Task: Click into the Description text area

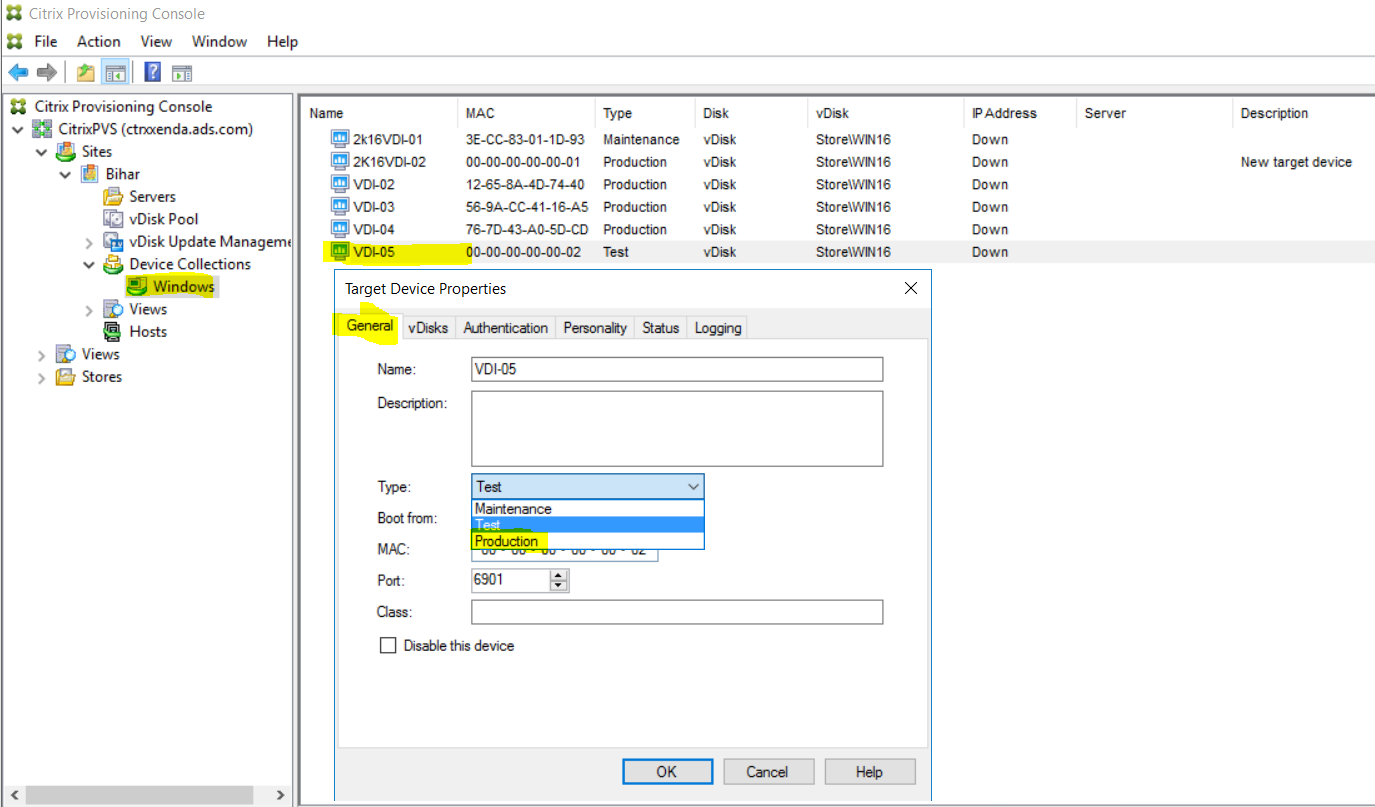Action: click(677, 428)
